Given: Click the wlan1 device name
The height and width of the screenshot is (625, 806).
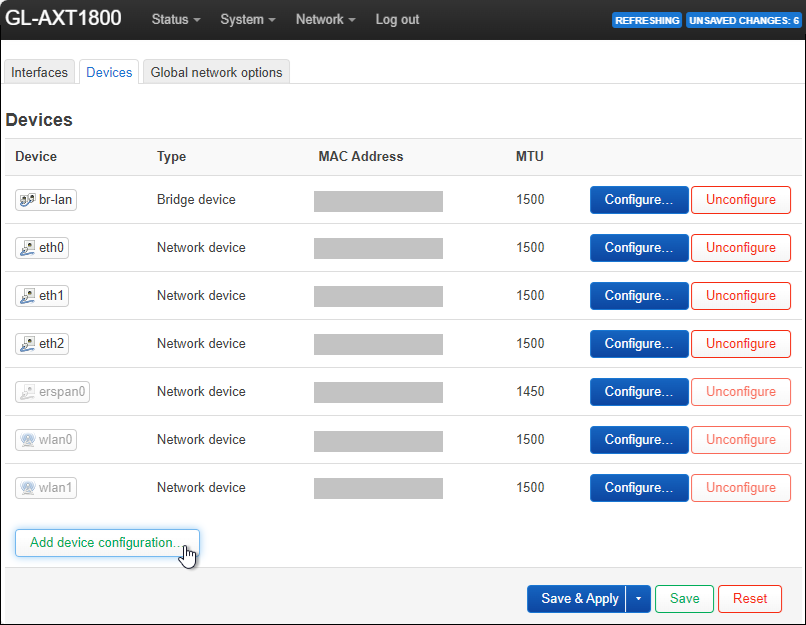Looking at the screenshot, I should point(56,487).
